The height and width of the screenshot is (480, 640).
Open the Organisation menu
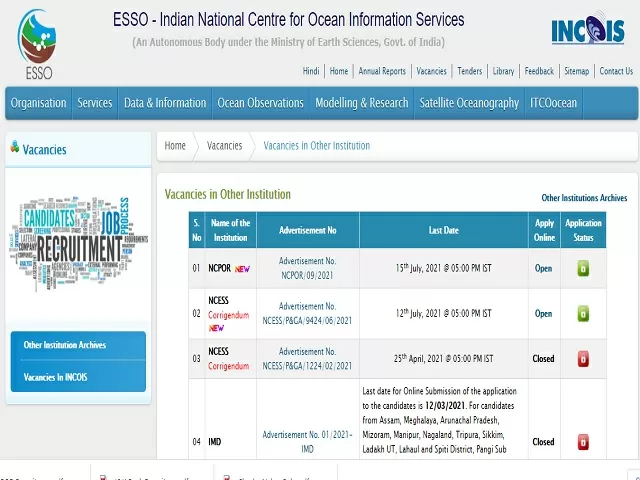(38, 103)
